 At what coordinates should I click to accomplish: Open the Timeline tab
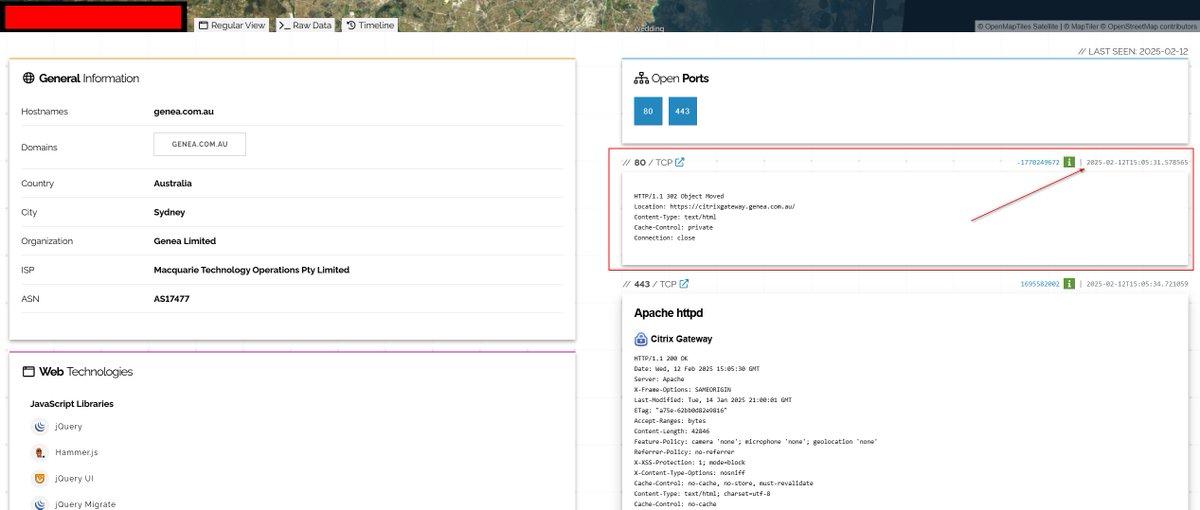point(370,25)
